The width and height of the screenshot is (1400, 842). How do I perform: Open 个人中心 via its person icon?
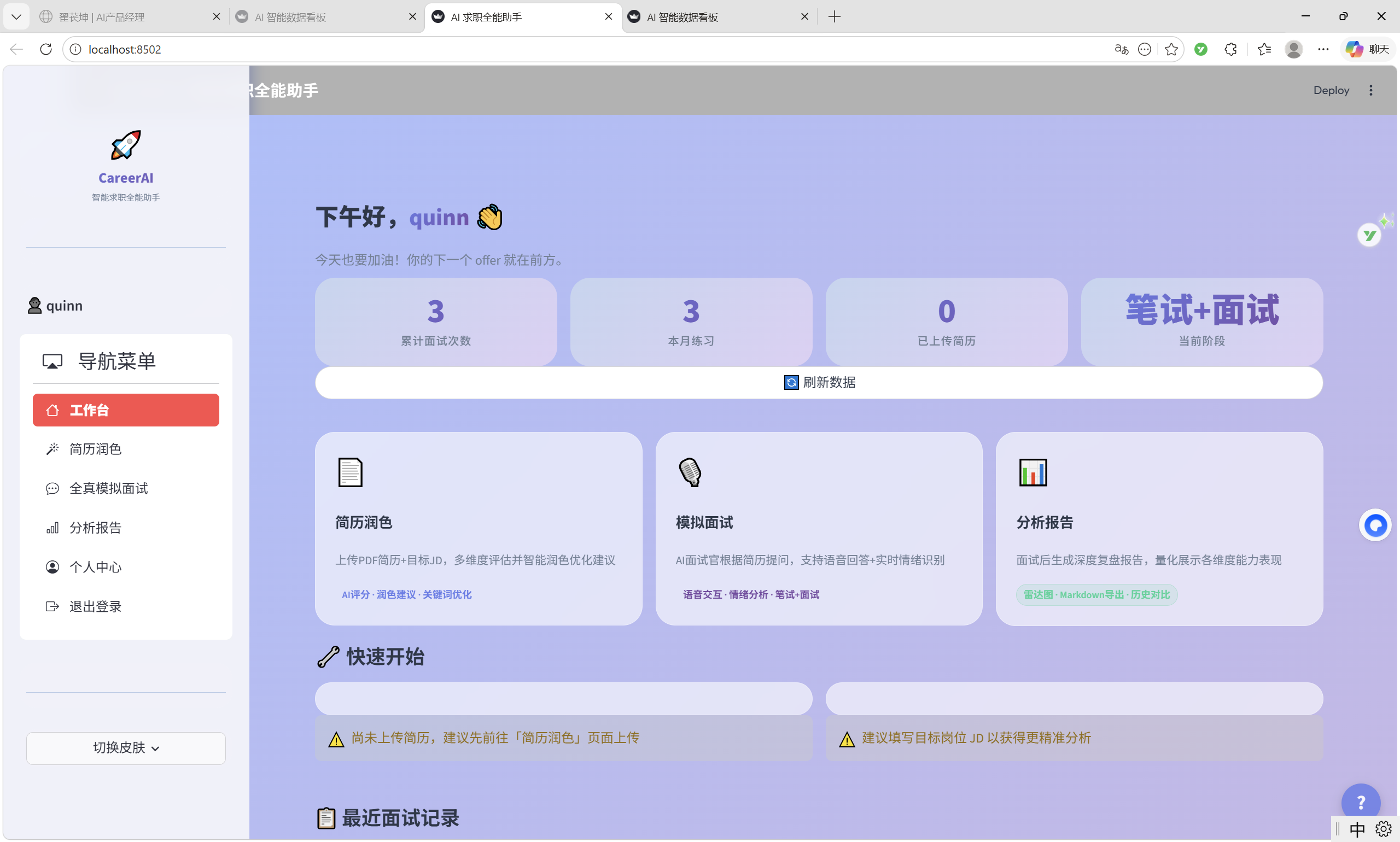[53, 567]
